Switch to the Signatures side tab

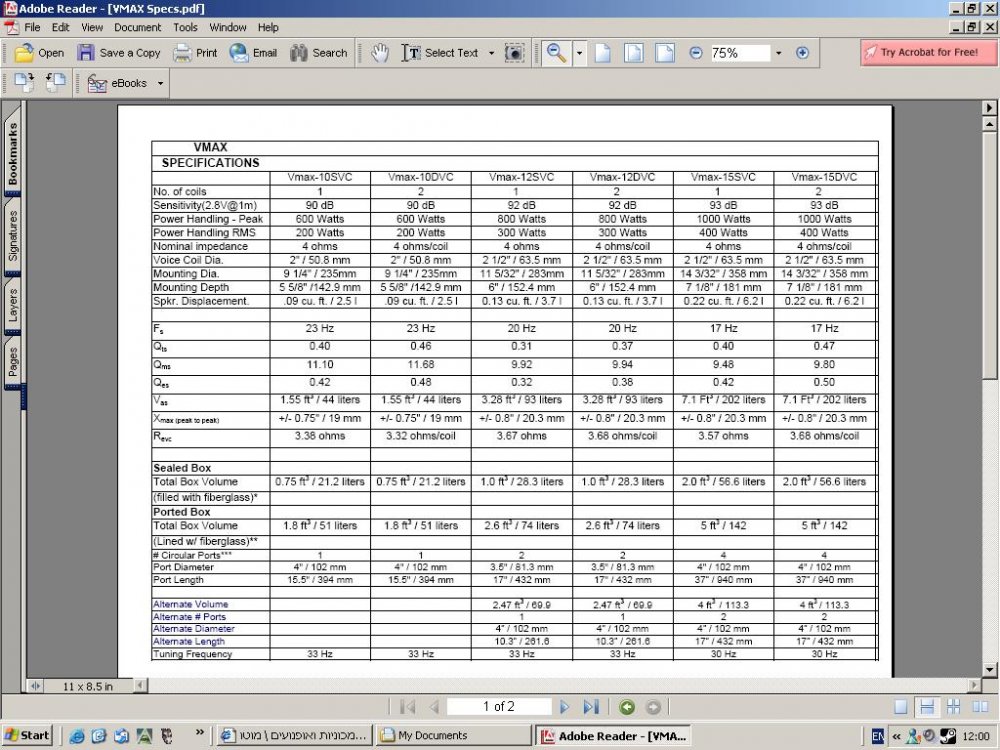[13, 235]
